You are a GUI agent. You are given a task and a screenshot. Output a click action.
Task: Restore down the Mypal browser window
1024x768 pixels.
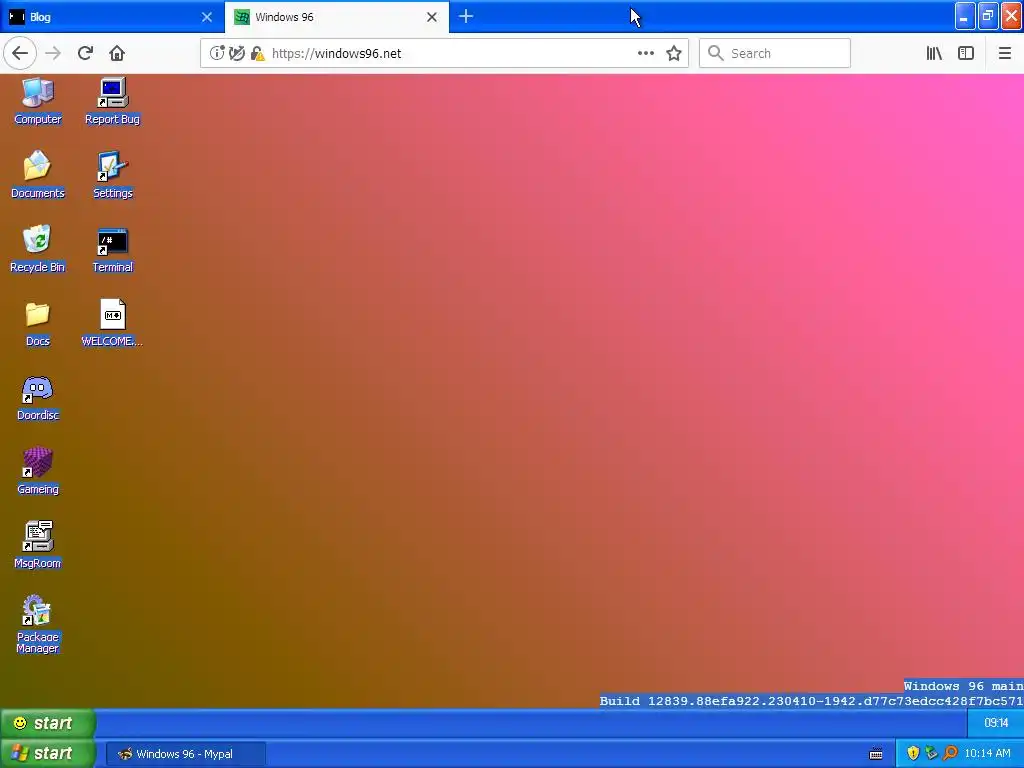(x=988, y=16)
